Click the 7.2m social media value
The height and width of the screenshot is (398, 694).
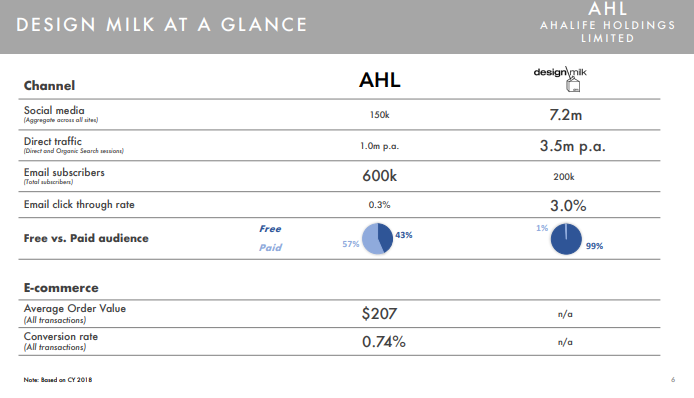(566, 115)
